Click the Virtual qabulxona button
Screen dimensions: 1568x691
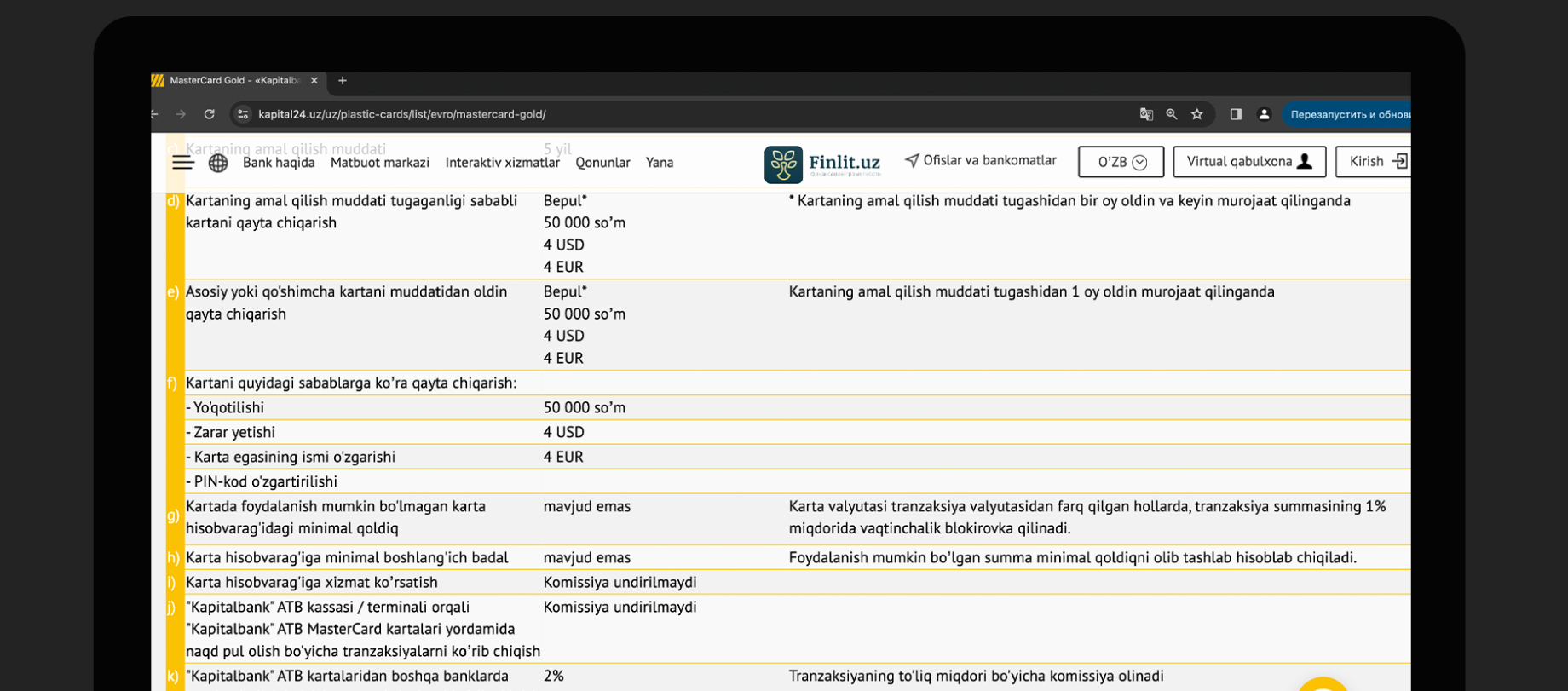point(1249,162)
